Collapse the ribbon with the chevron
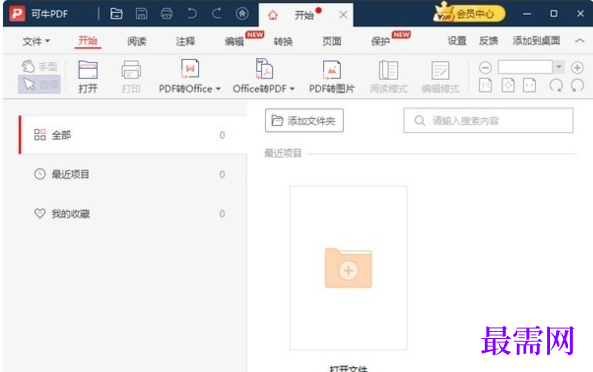The image size is (593, 372). [579, 40]
